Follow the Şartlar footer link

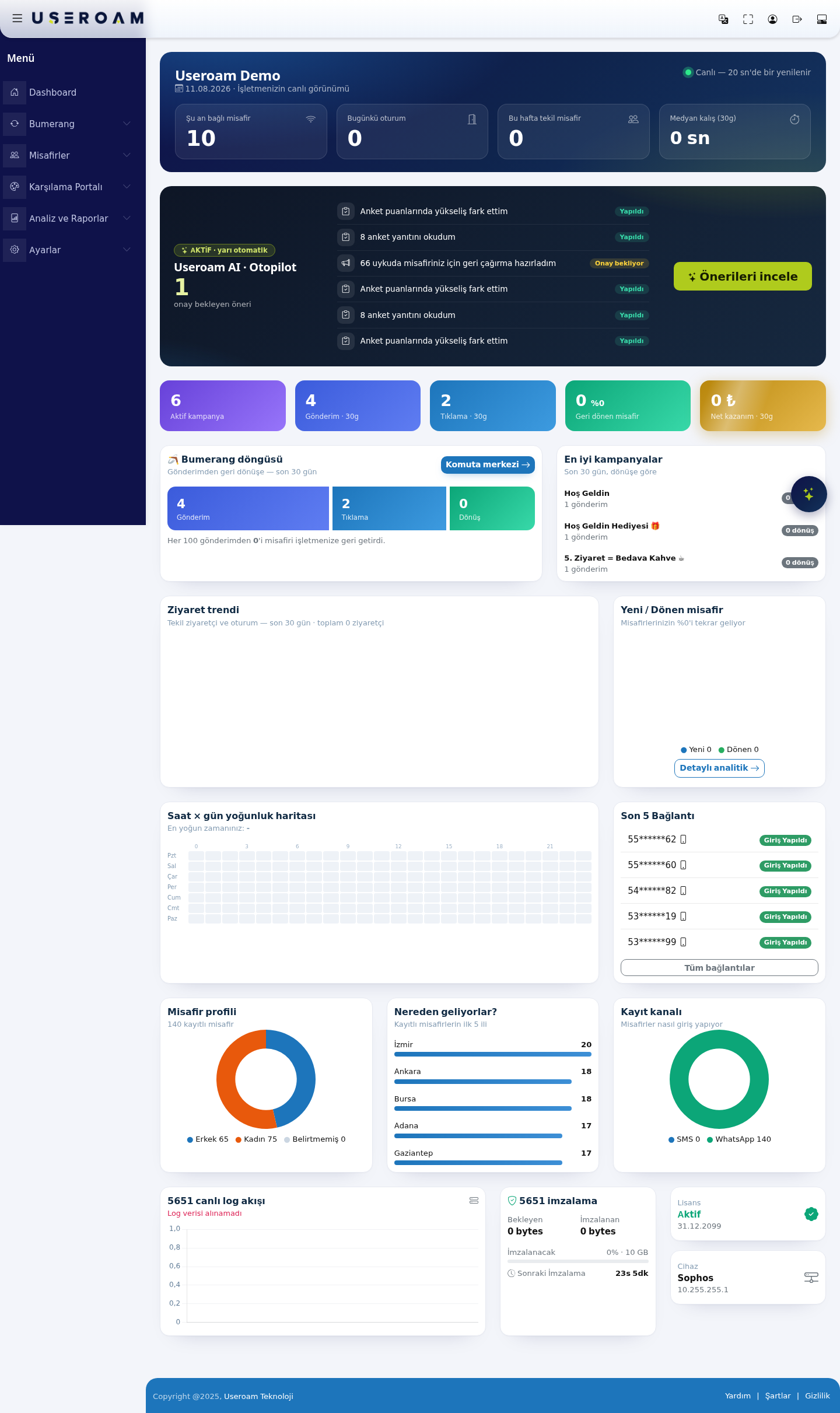click(778, 1396)
